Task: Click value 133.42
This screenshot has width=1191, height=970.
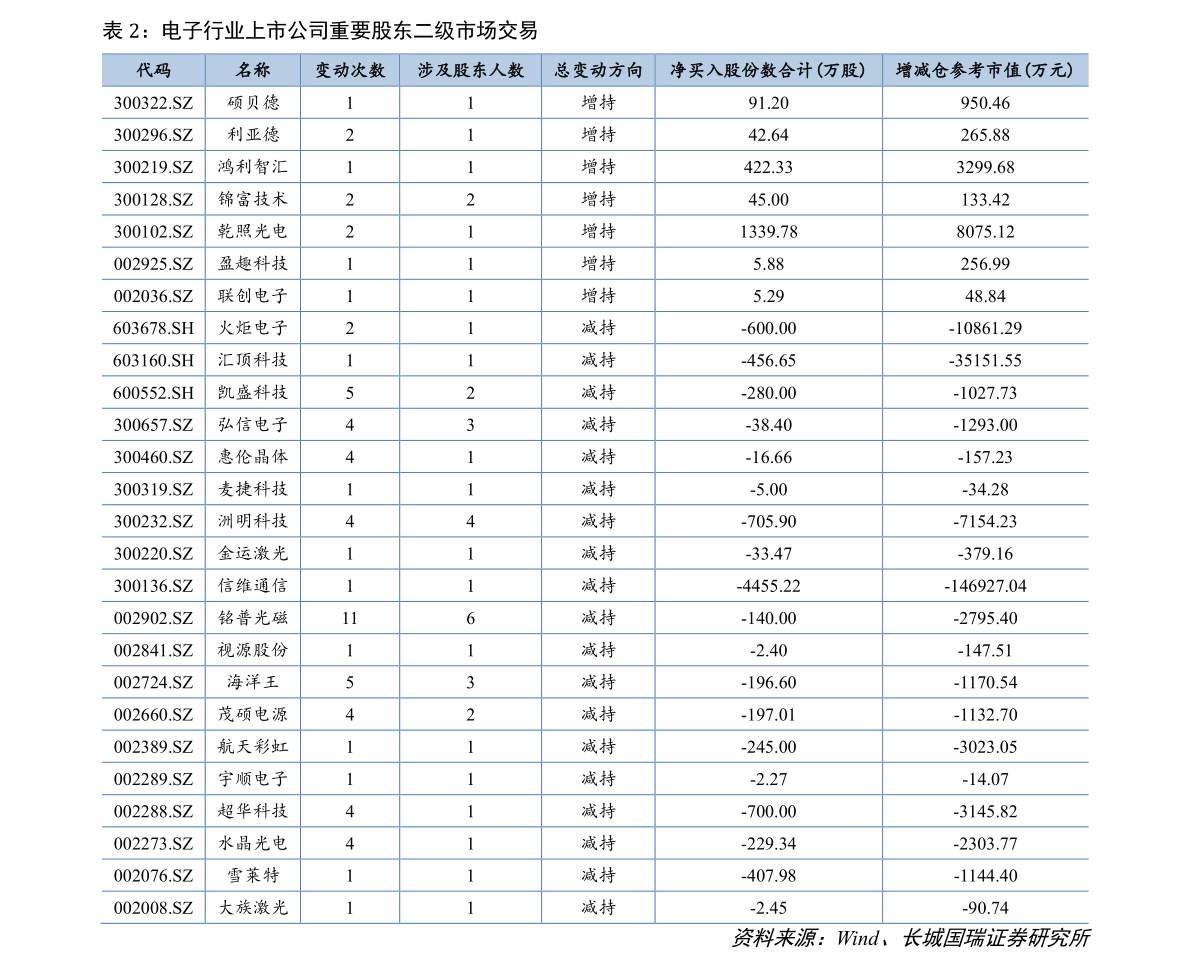Action: (x=985, y=200)
